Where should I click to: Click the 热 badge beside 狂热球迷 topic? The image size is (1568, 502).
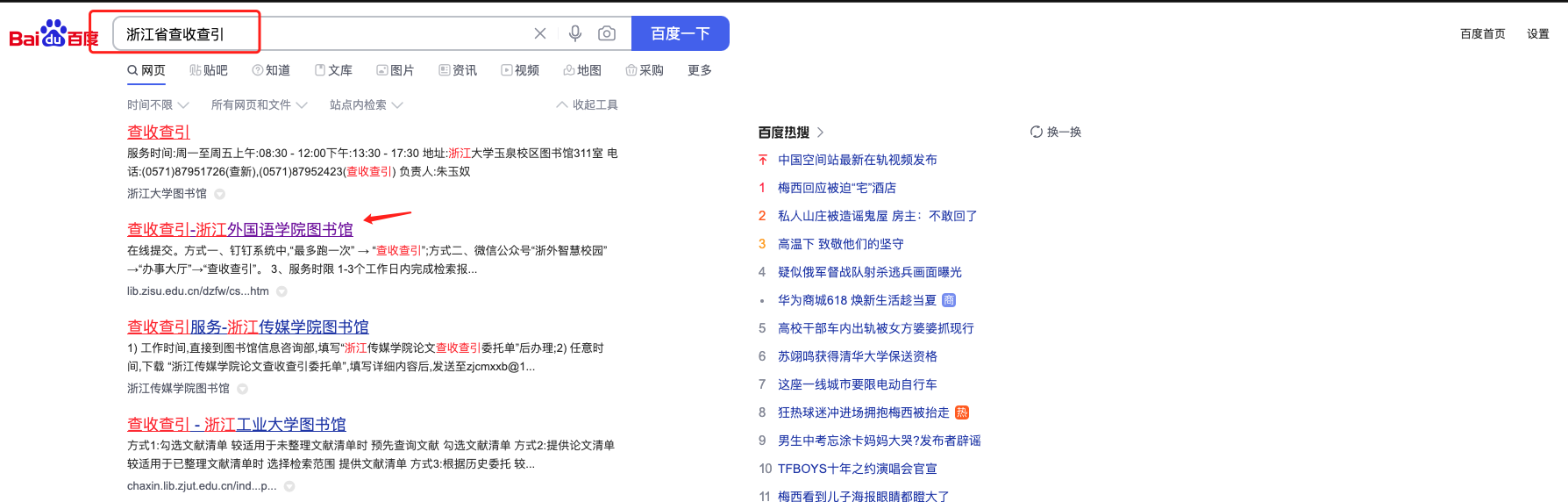[962, 412]
